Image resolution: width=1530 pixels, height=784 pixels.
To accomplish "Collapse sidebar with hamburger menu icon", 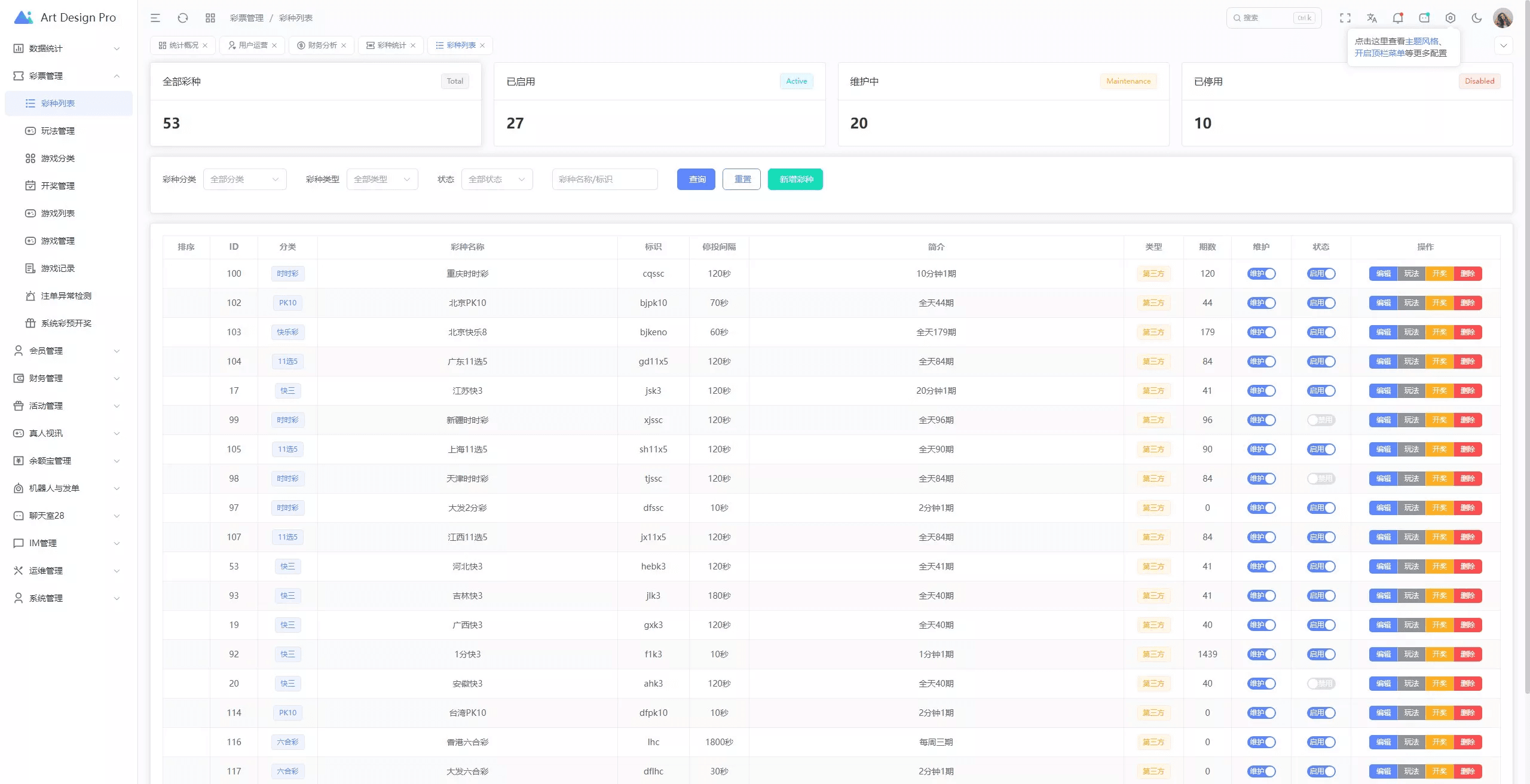I will (155, 18).
